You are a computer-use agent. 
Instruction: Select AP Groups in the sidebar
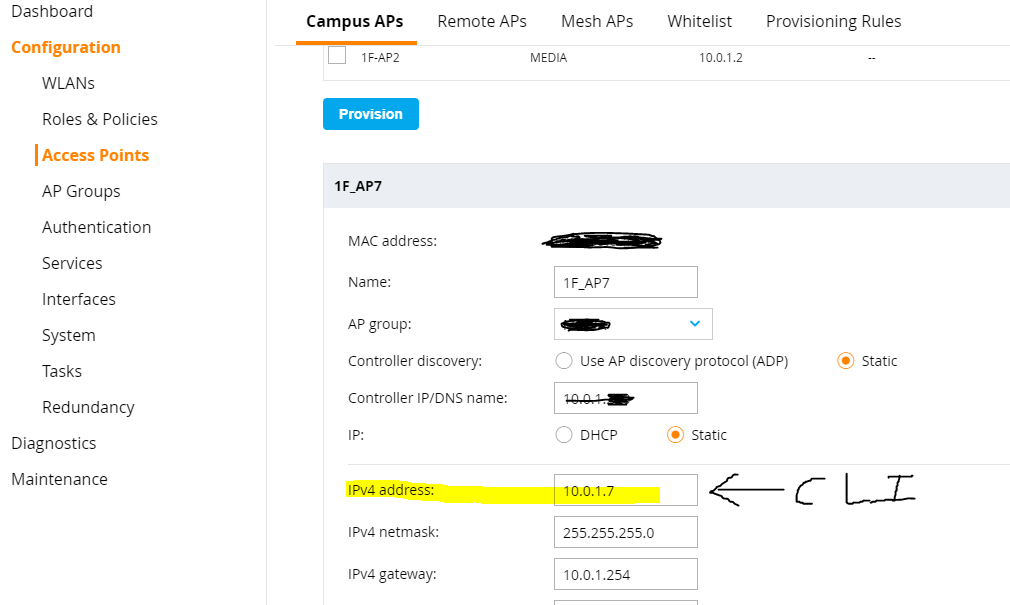tap(81, 190)
